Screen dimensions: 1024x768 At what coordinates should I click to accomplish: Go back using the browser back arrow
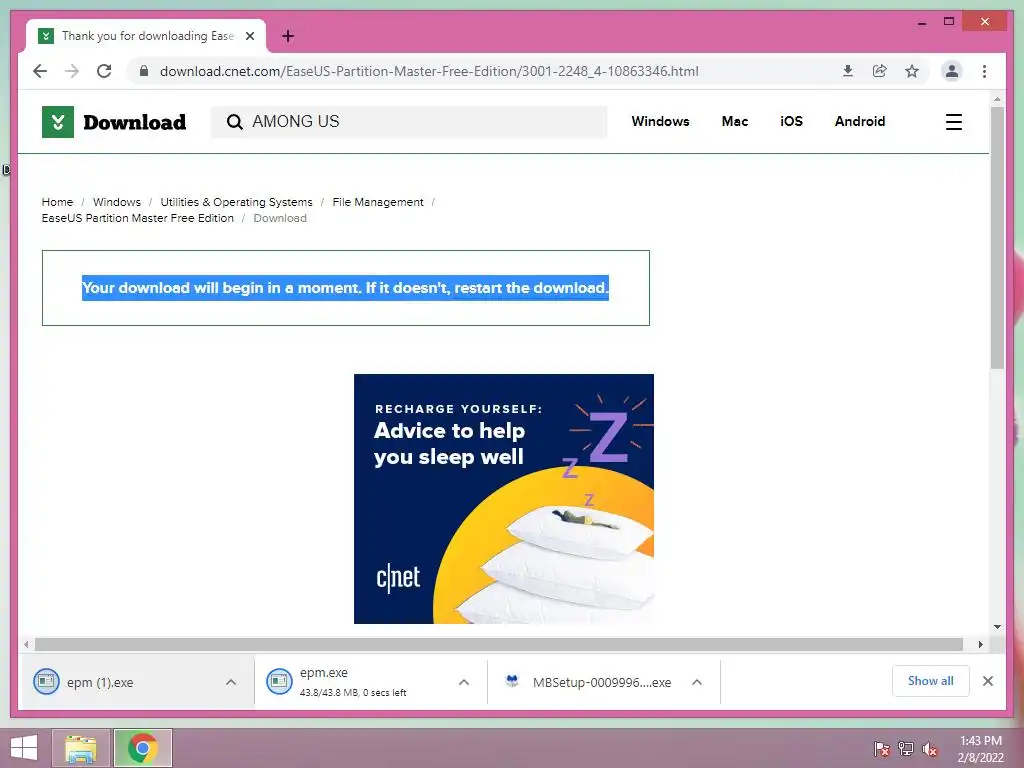pyautogui.click(x=40, y=71)
